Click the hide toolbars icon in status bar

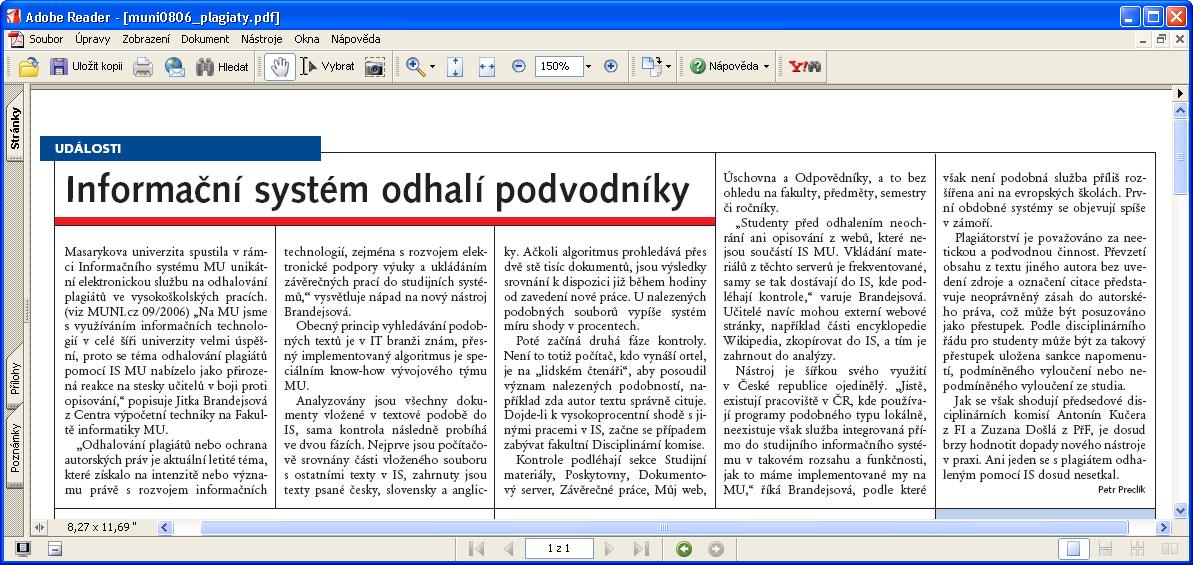(55, 548)
